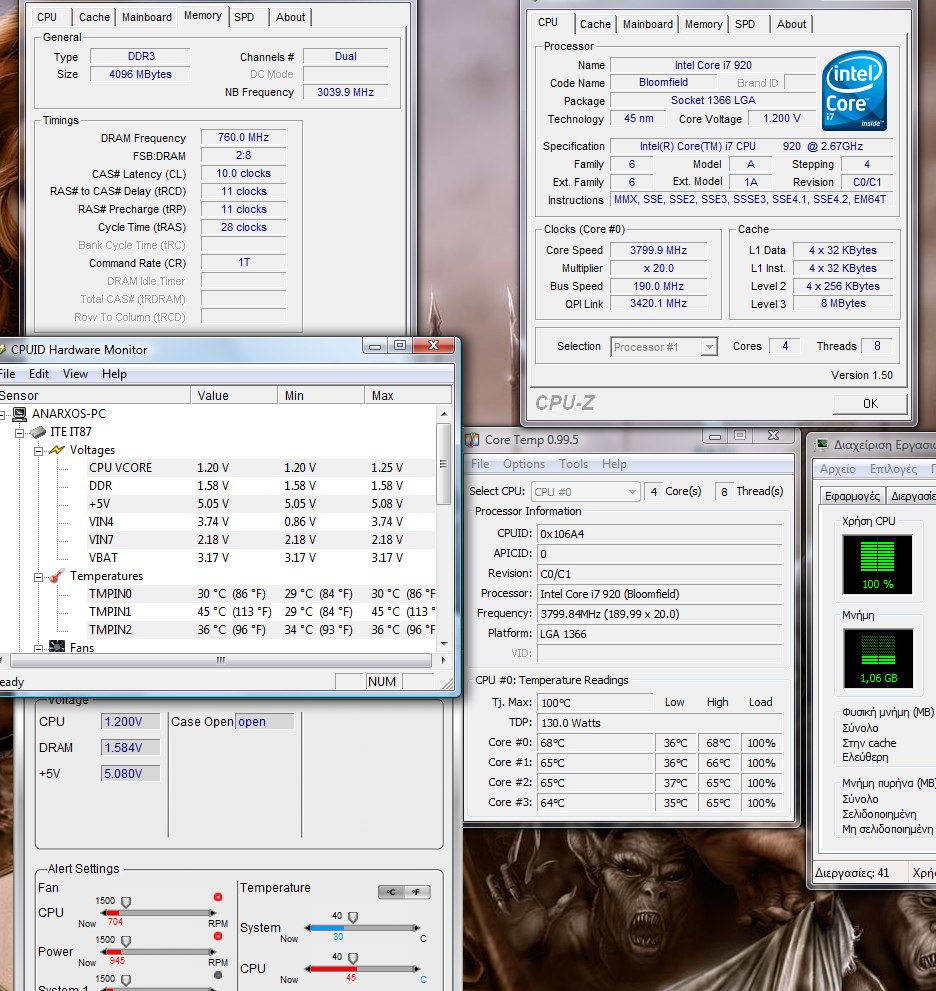
Task: Open the File menu in Core Temp
Action: point(480,464)
